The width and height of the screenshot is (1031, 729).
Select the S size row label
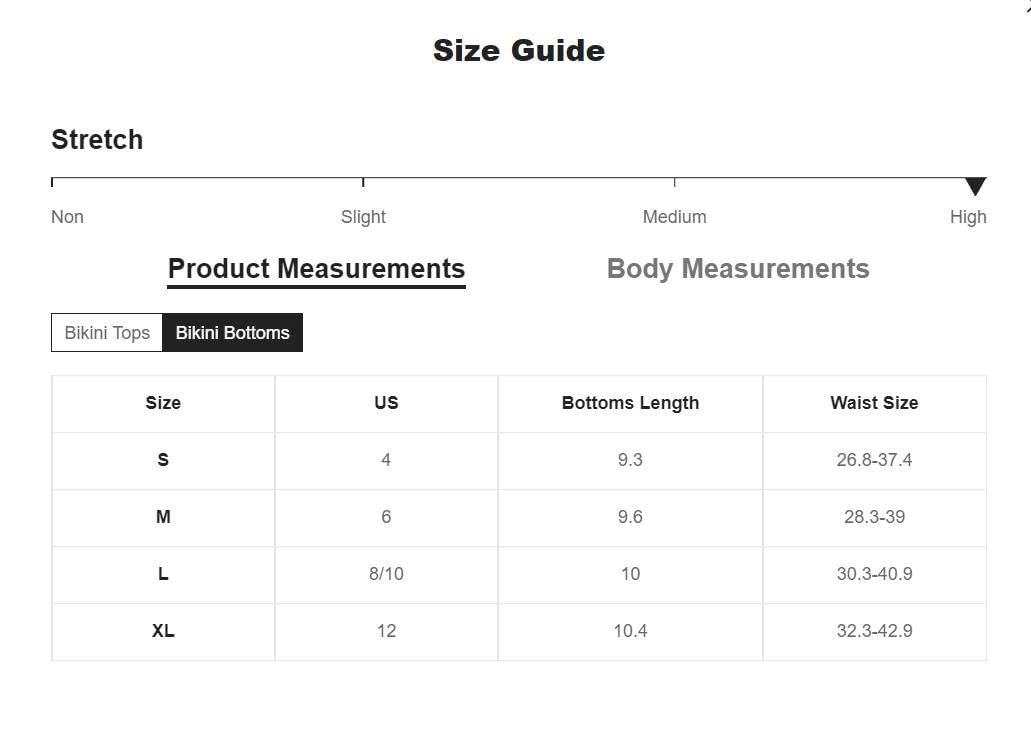point(163,460)
